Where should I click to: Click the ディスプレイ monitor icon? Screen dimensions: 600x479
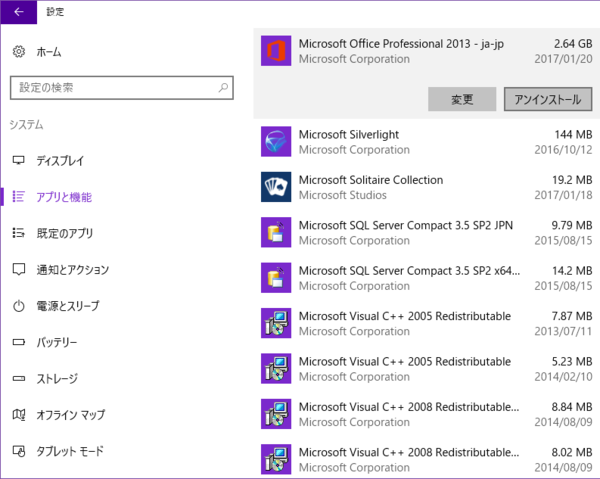point(19,160)
